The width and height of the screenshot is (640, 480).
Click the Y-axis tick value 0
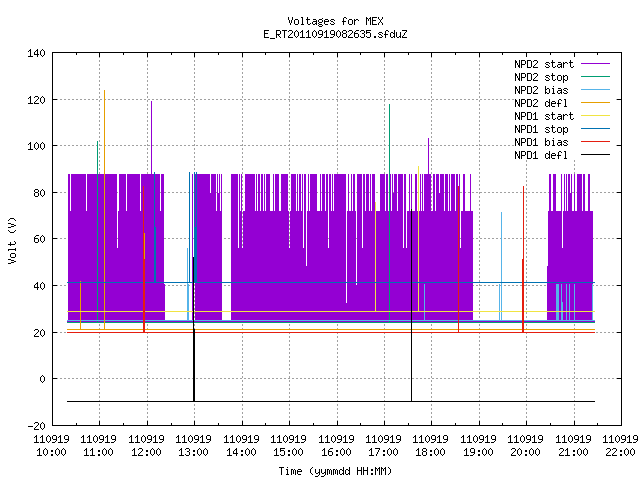pos(42,379)
